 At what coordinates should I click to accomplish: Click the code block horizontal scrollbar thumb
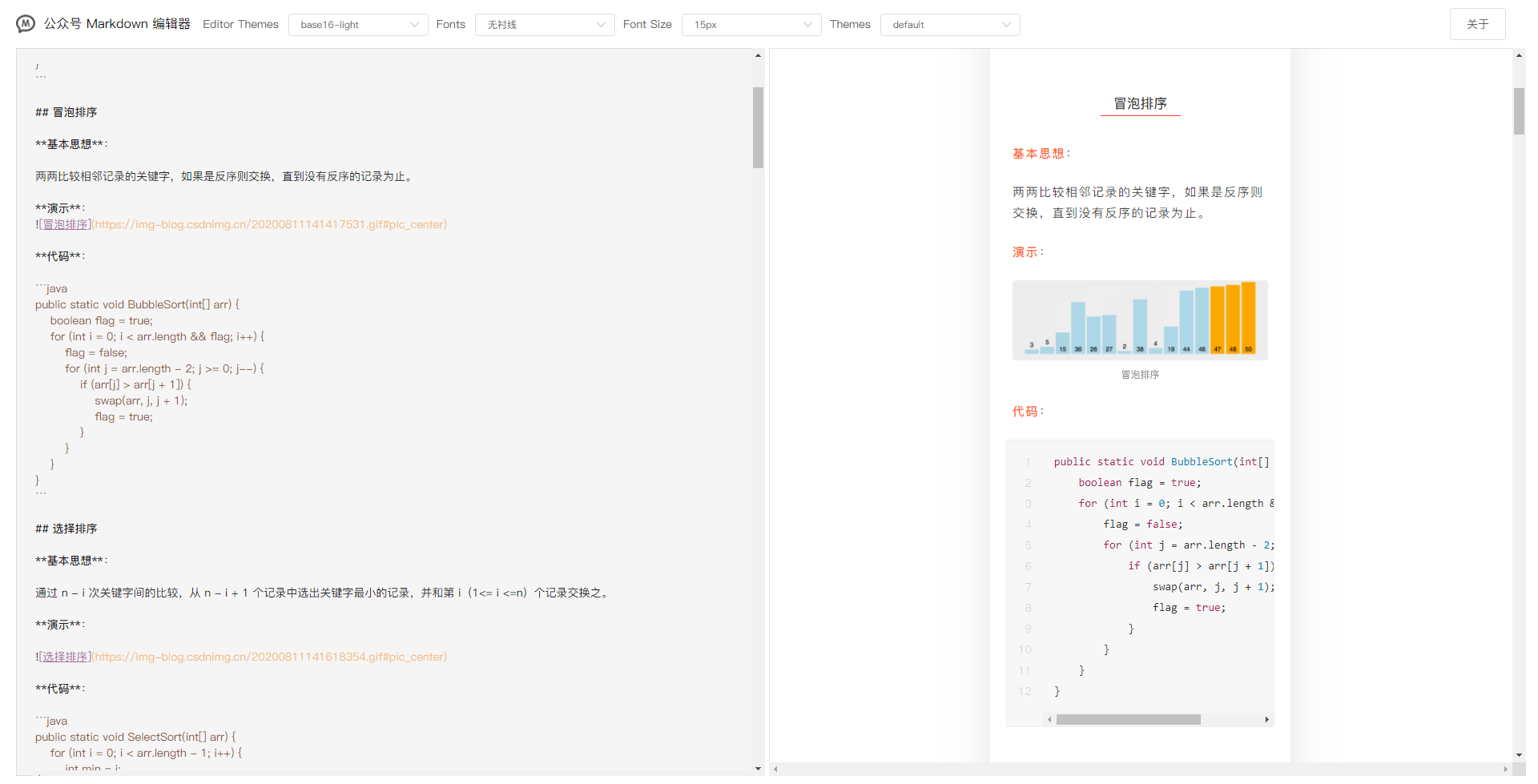1128,719
